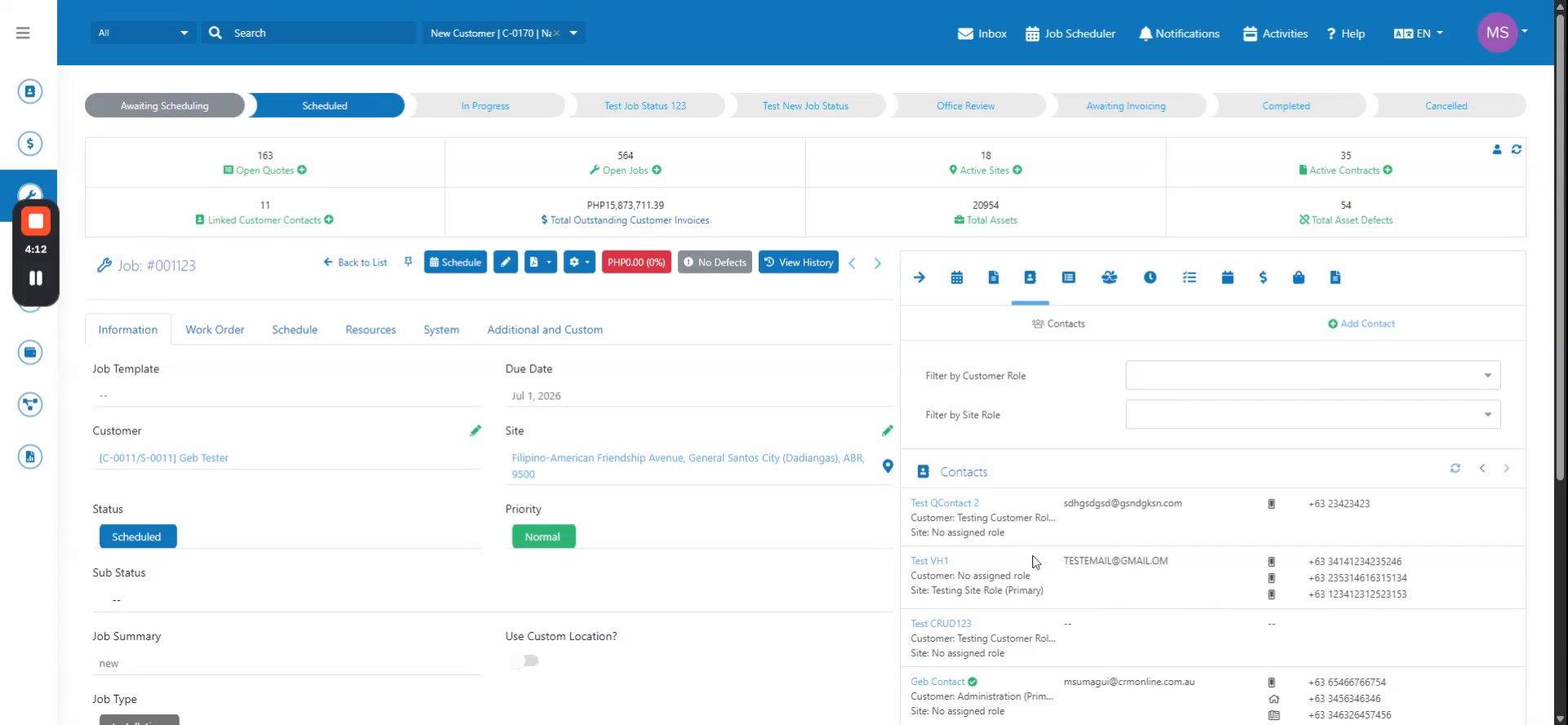This screenshot has width=1568, height=725.
Task: Set job stage to Completed
Action: pyautogui.click(x=1286, y=105)
